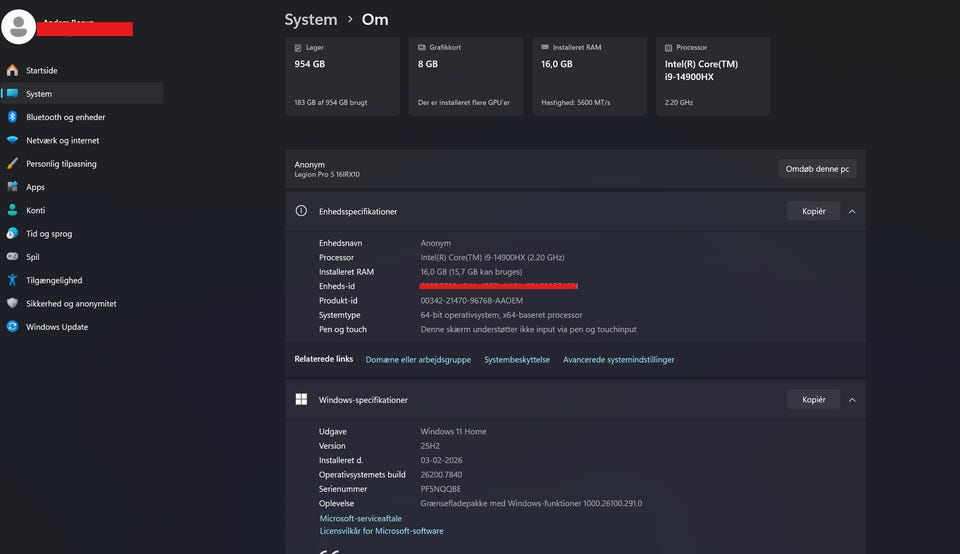
Task: Click the Enhedsspecifikationer info icon
Action: 301,211
